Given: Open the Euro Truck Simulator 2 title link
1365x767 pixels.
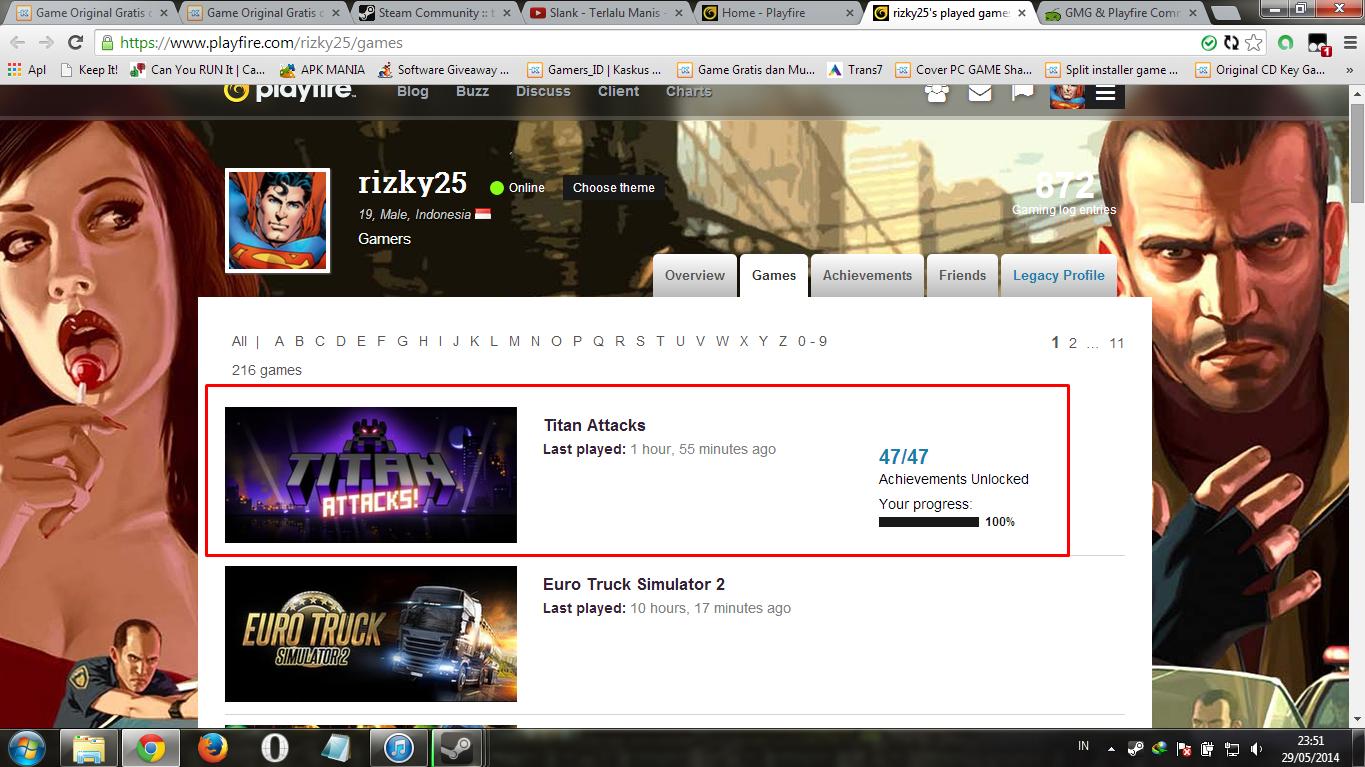Looking at the screenshot, I should (x=634, y=584).
